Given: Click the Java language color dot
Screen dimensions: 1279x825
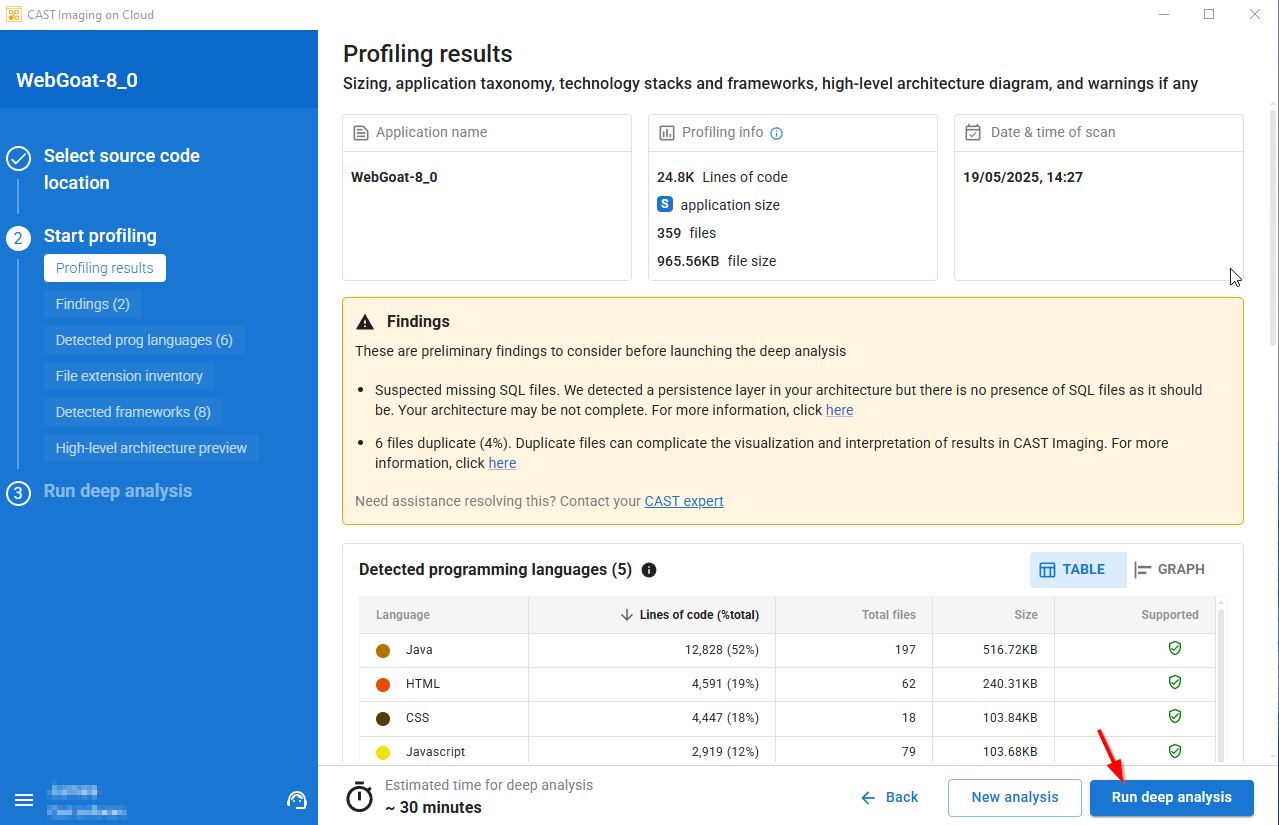Looking at the screenshot, I should pos(383,651).
